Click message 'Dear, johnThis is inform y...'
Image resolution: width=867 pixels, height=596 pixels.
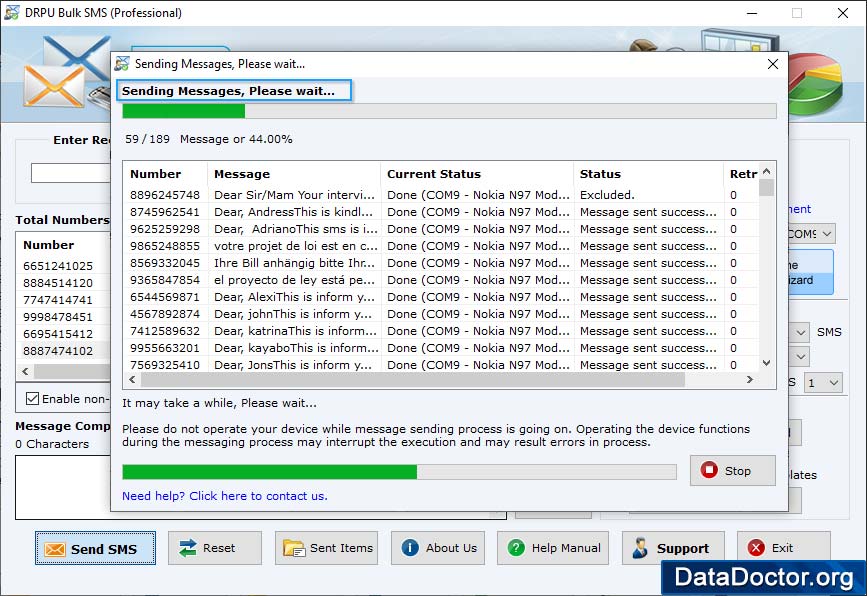293,314
